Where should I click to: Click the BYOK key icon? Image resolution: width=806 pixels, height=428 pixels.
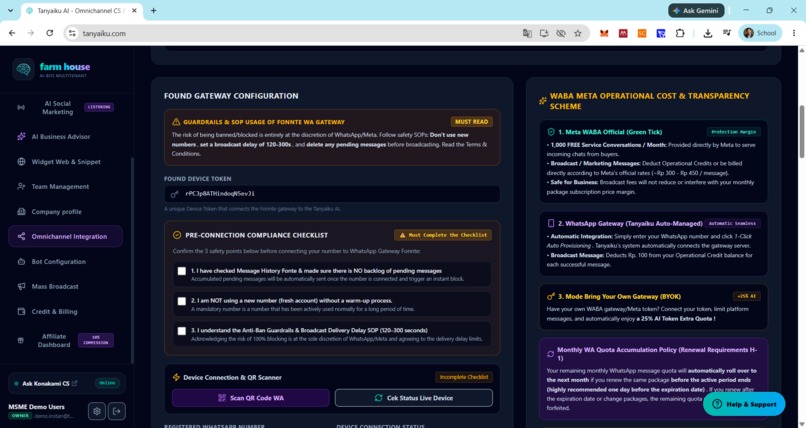(551, 296)
